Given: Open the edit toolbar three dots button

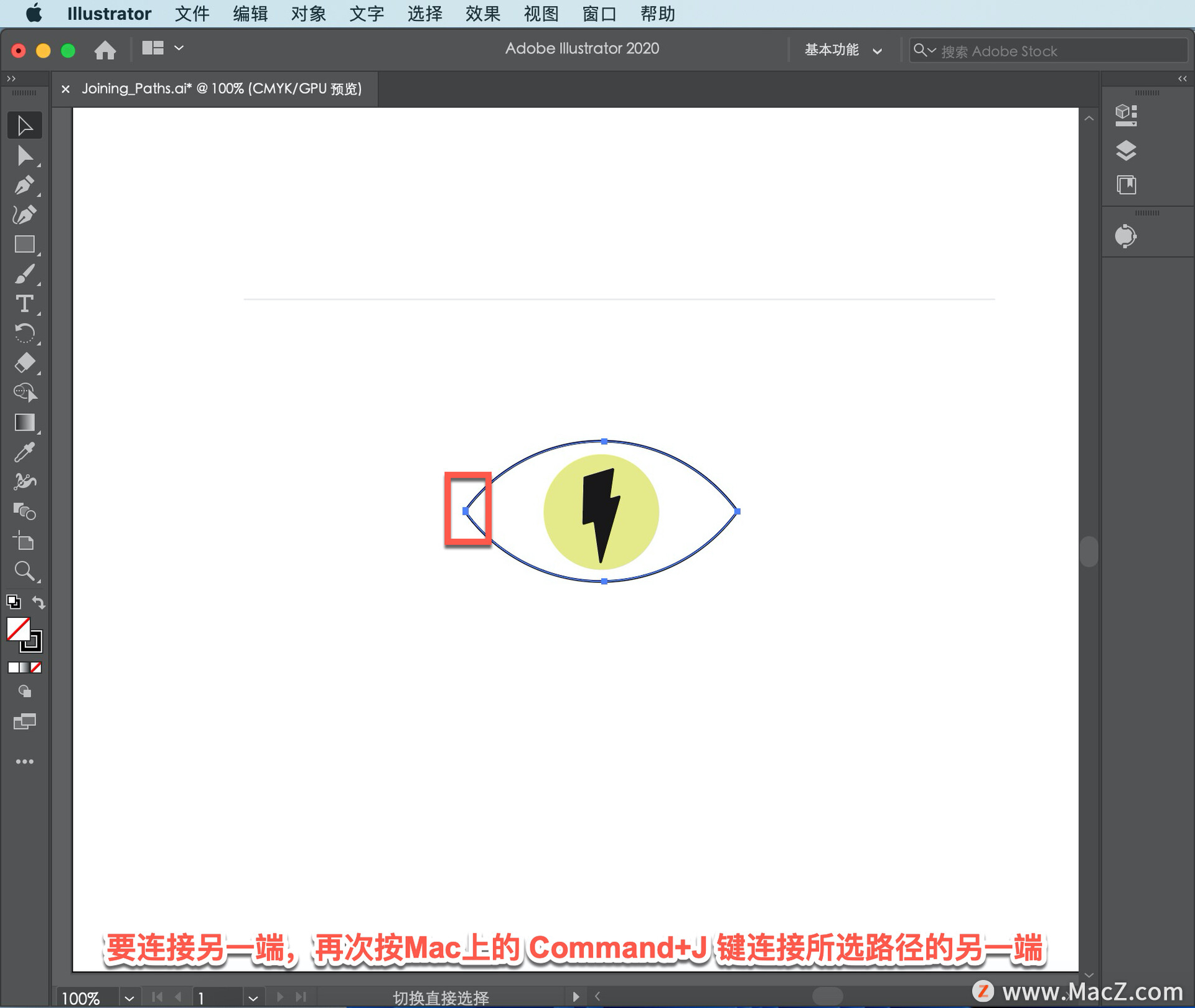Looking at the screenshot, I should (x=25, y=762).
